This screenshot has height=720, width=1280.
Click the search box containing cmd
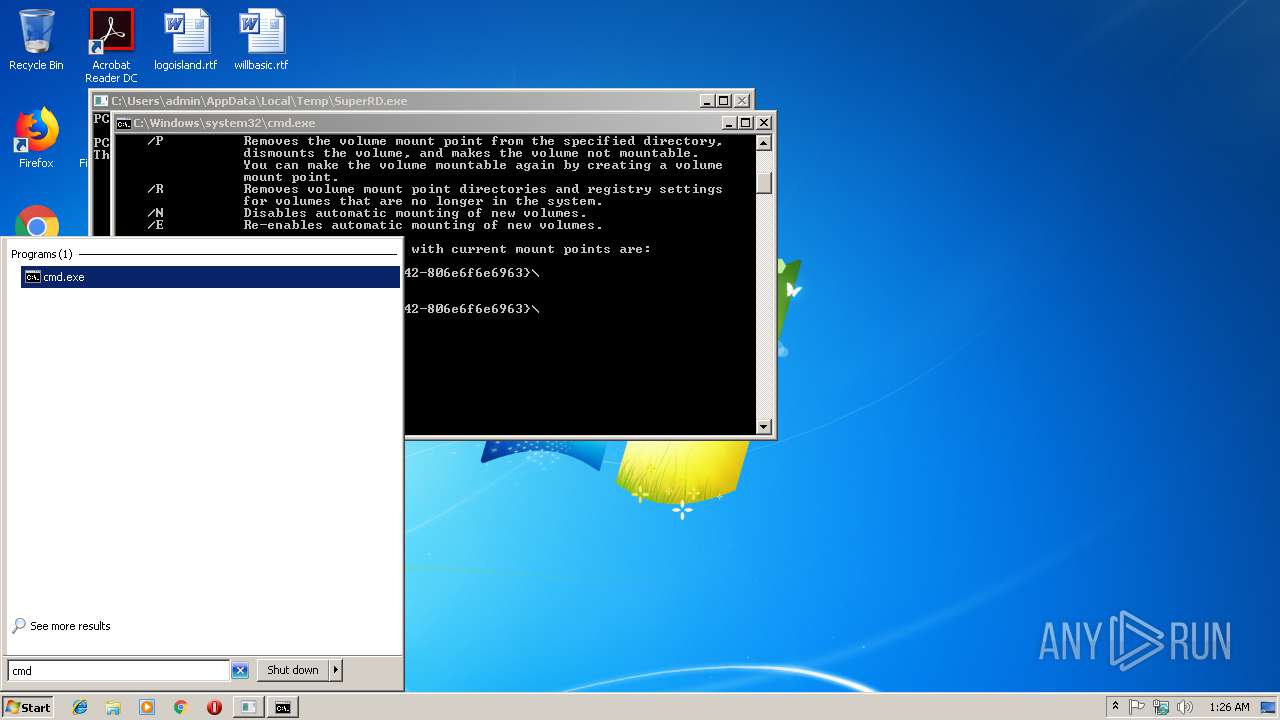click(x=119, y=671)
